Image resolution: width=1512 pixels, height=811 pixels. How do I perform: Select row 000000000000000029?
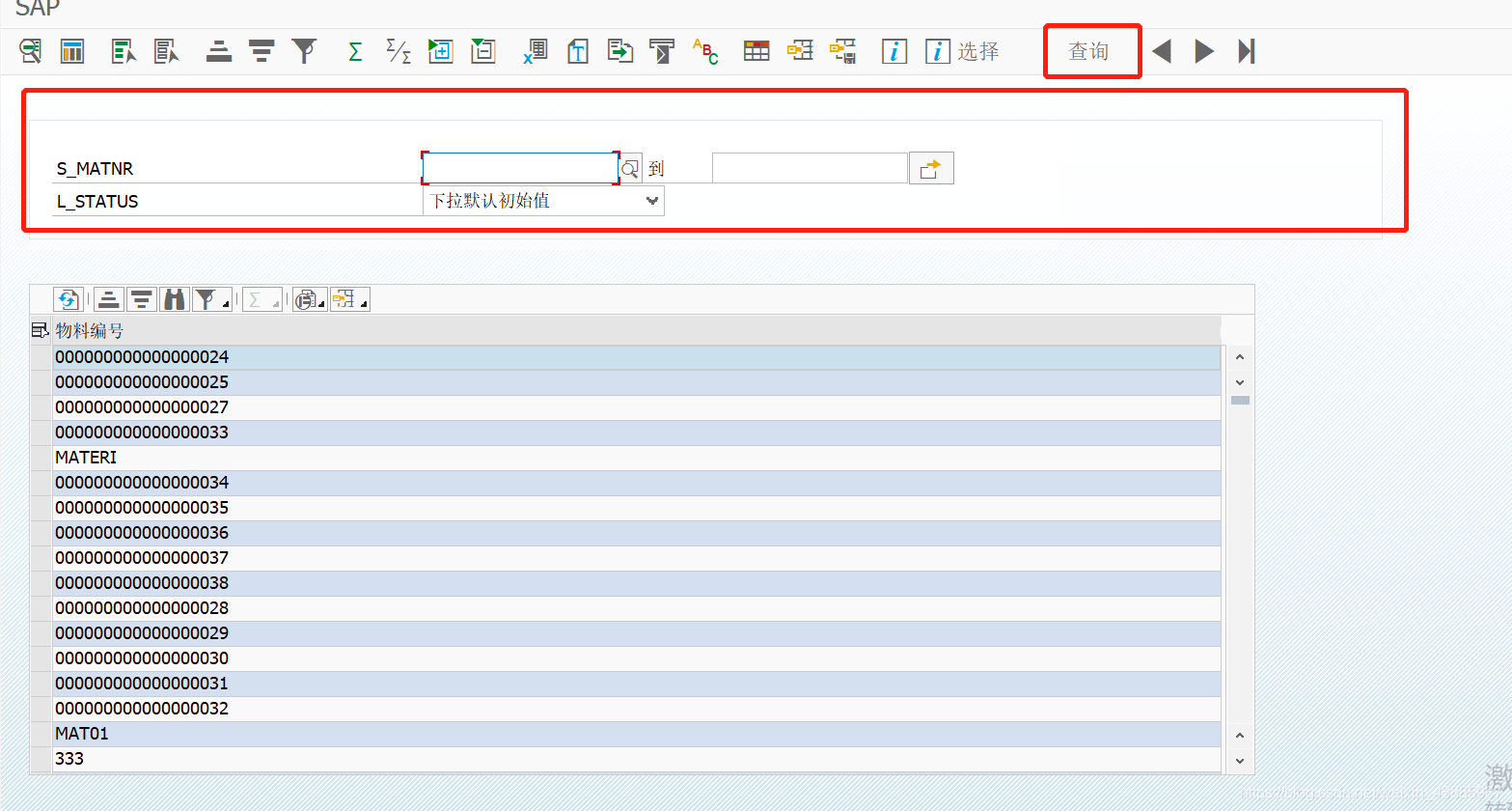pos(636,633)
